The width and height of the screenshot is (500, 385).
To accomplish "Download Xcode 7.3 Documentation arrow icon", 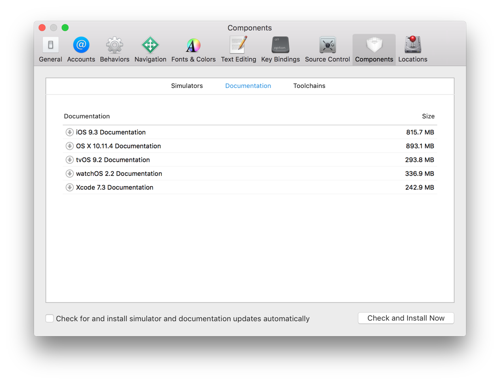I will (x=69, y=187).
